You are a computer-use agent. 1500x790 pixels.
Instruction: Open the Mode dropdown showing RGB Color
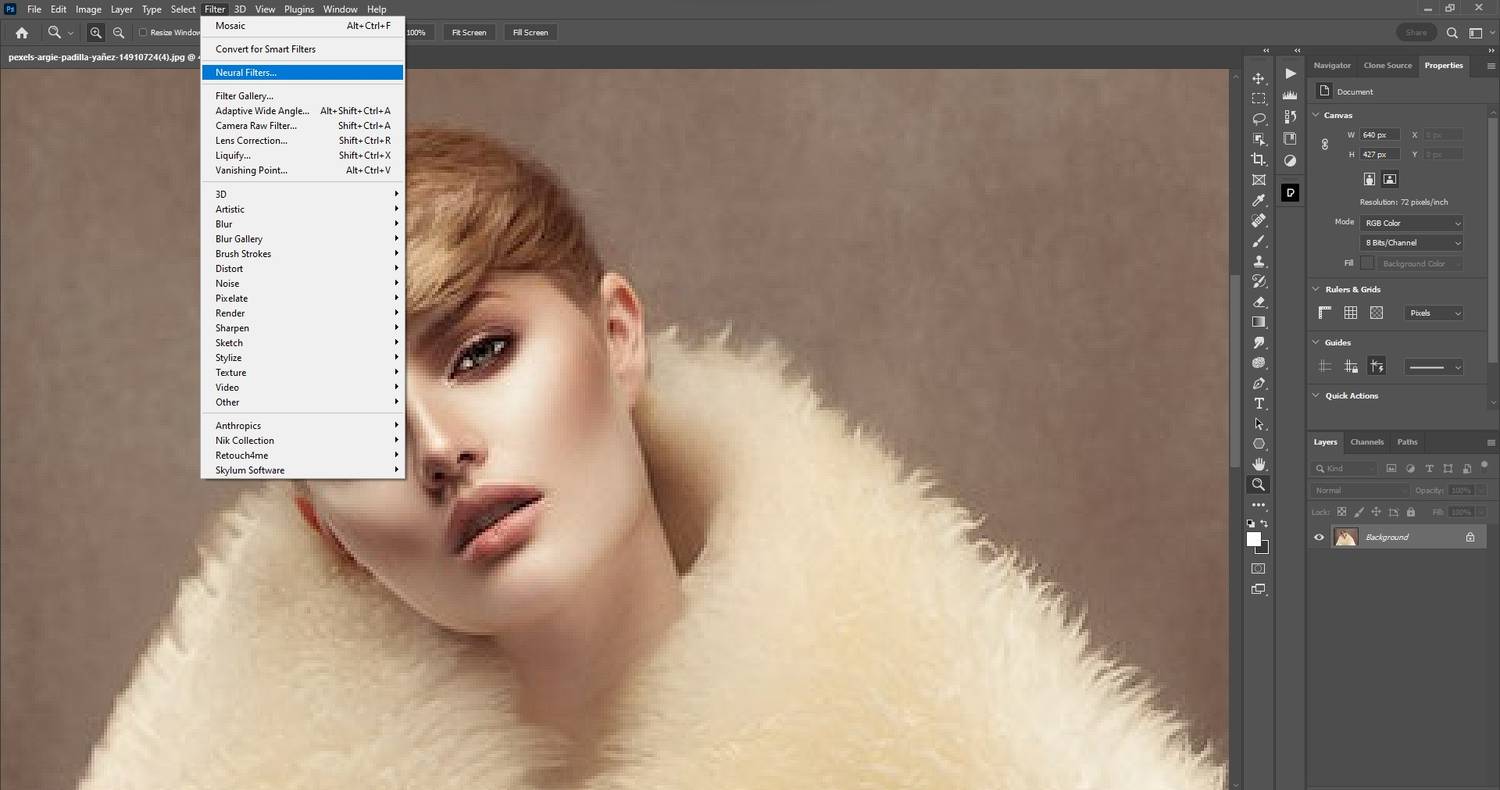(1413, 222)
